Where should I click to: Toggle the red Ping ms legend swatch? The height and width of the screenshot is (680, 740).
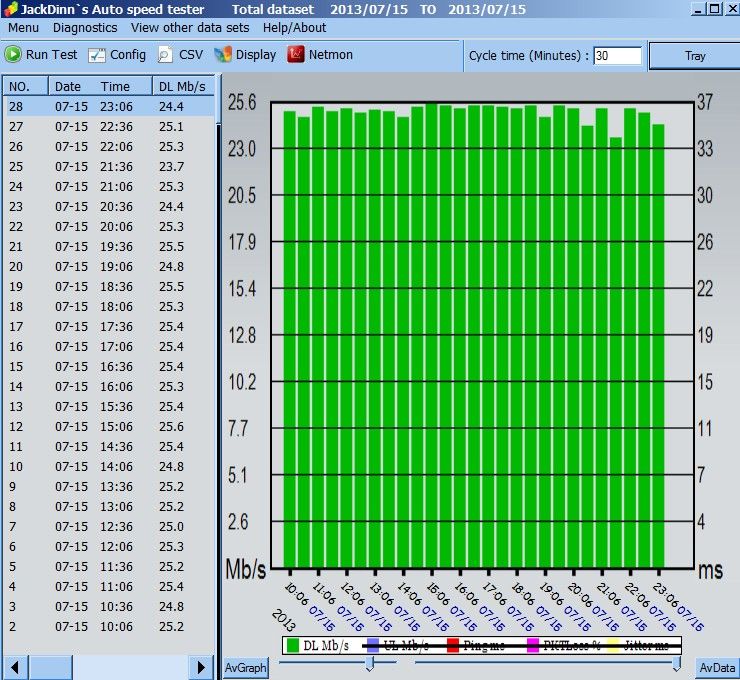coord(453,645)
